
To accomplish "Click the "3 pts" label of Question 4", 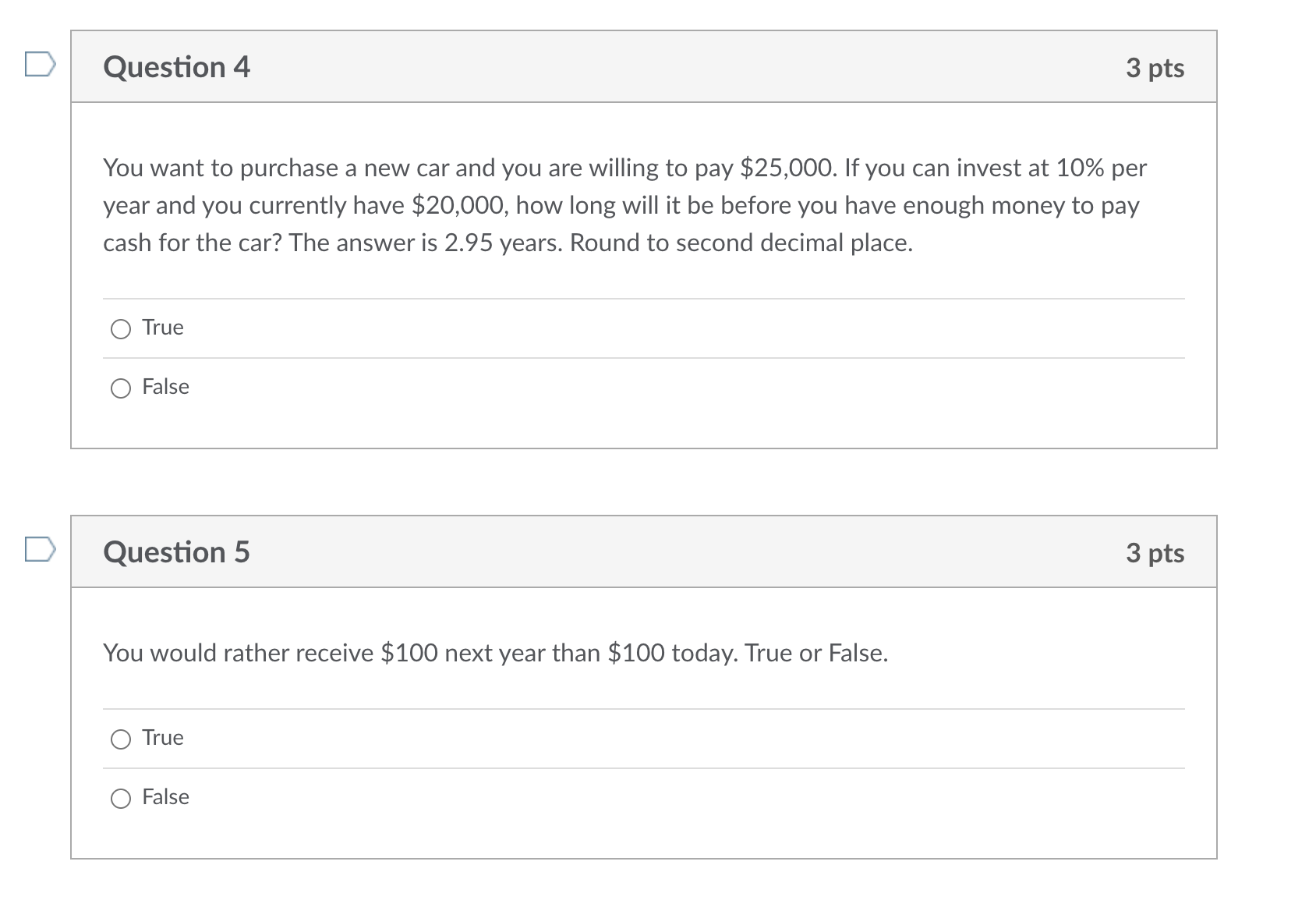I will tap(1155, 68).
